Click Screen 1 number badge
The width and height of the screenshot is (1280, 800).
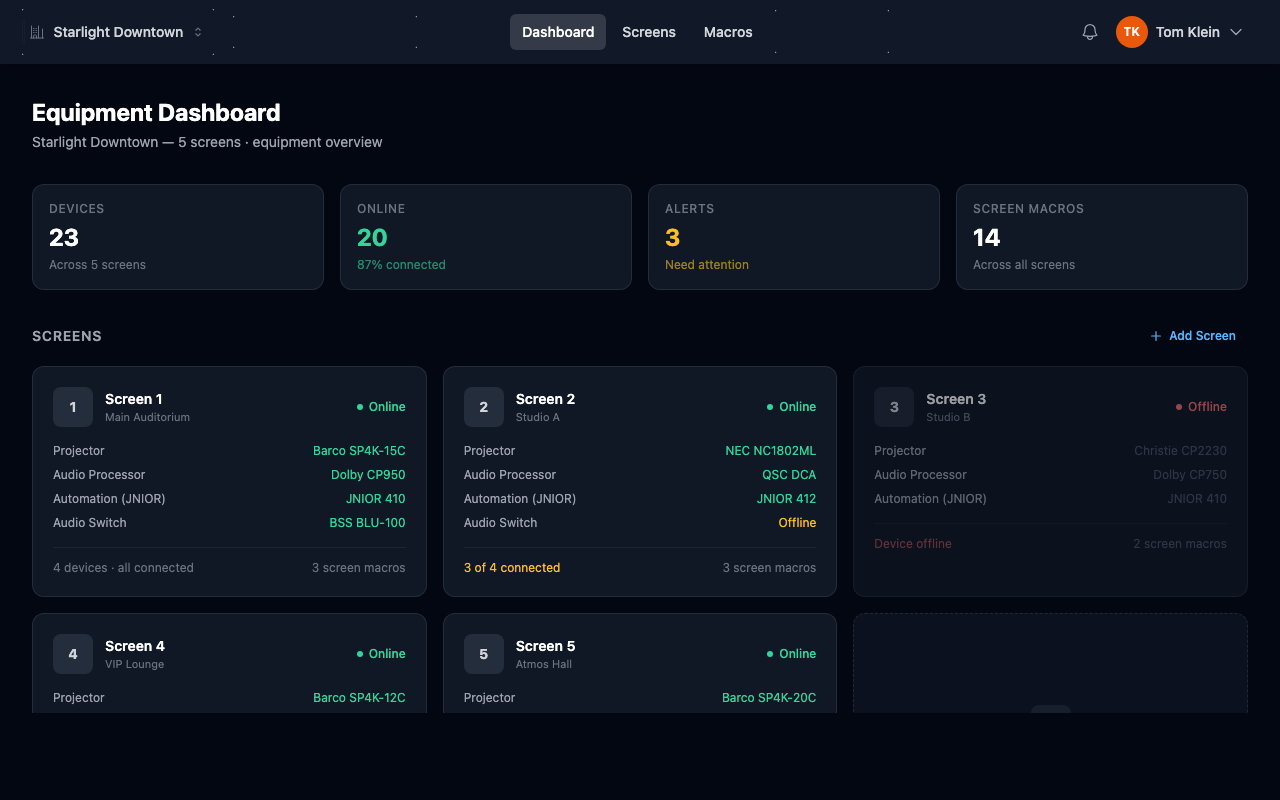[73, 407]
